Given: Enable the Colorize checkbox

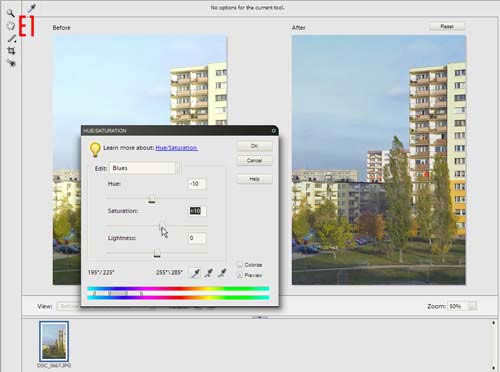Looking at the screenshot, I should 240,265.
